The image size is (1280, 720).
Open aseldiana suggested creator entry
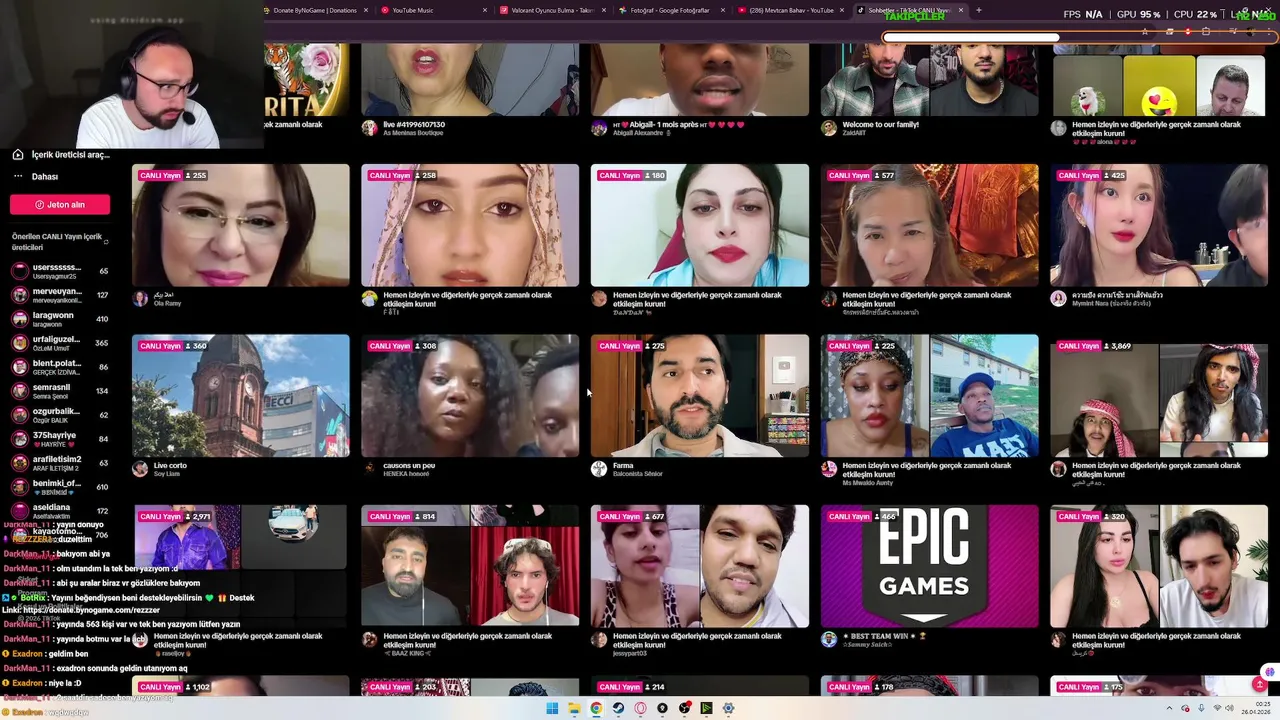(x=58, y=511)
